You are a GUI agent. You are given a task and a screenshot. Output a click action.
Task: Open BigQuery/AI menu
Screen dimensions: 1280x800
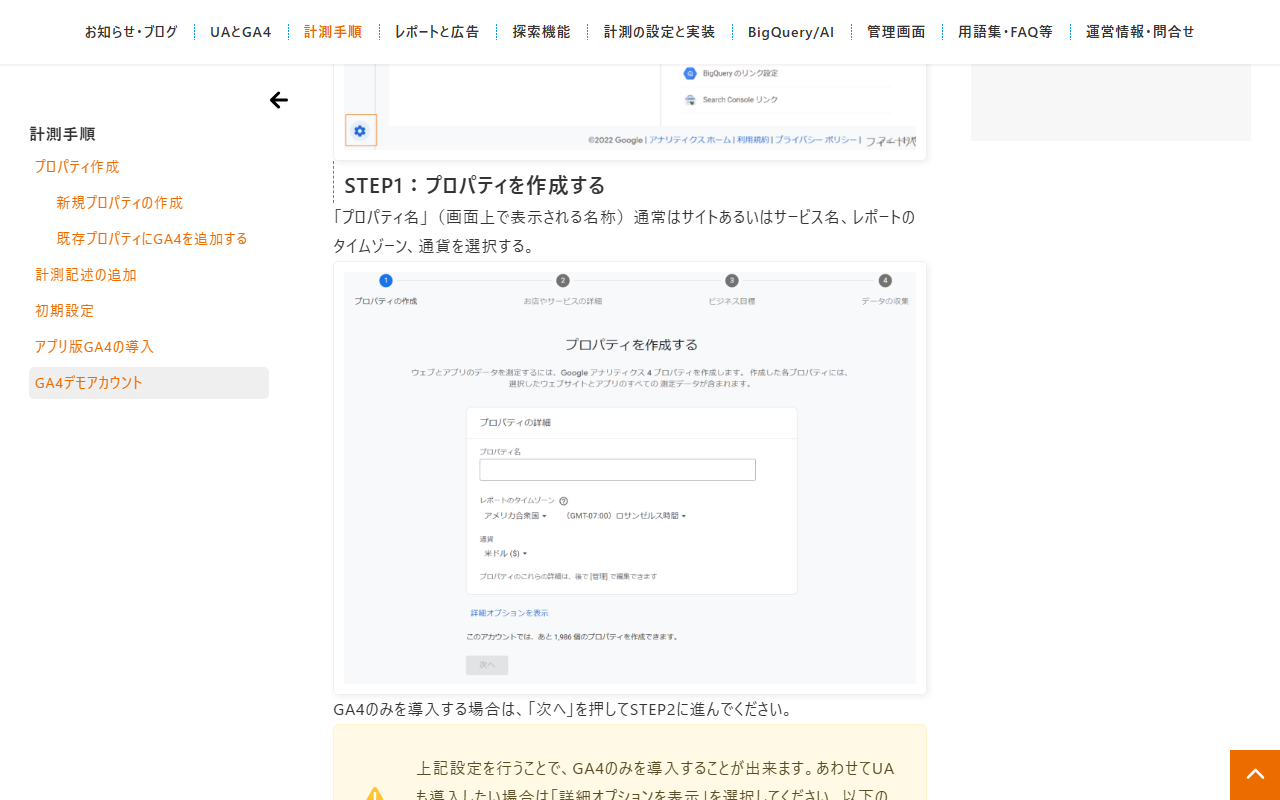[x=791, y=32]
